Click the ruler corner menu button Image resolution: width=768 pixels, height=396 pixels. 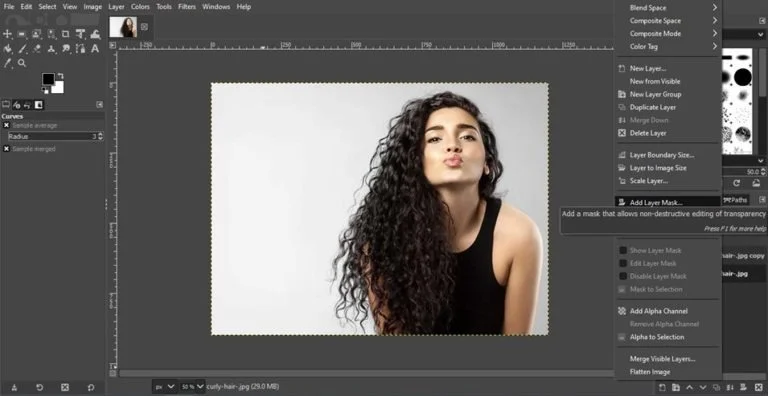pyautogui.click(x=113, y=45)
